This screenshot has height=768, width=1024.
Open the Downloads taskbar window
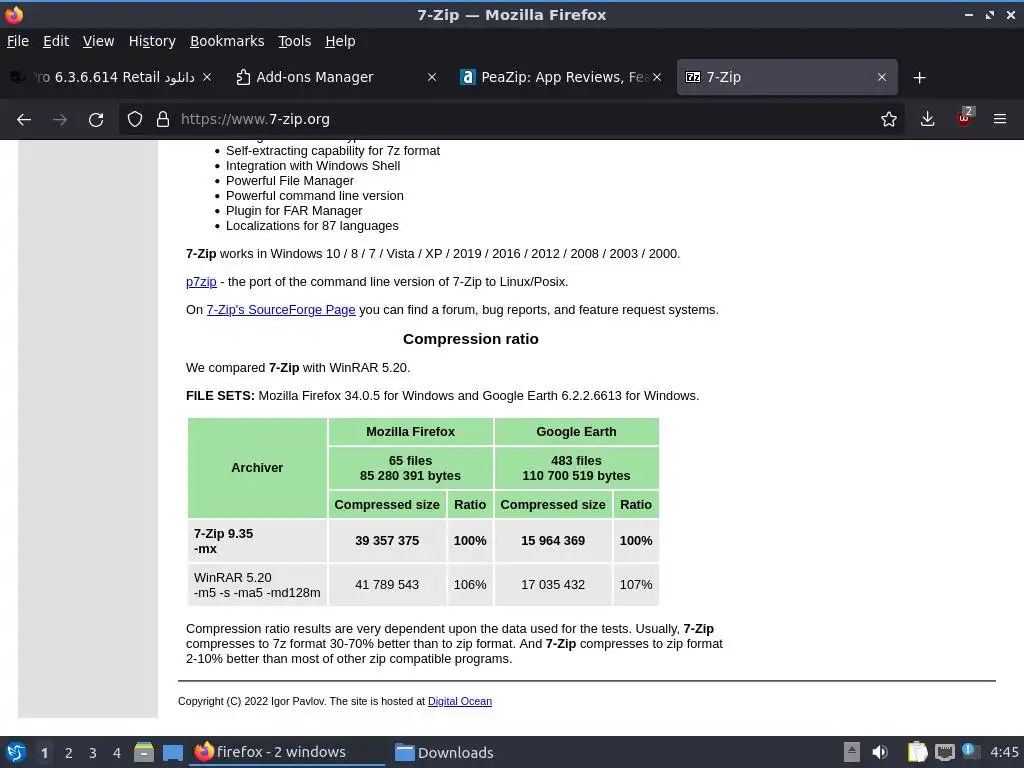tap(444, 752)
